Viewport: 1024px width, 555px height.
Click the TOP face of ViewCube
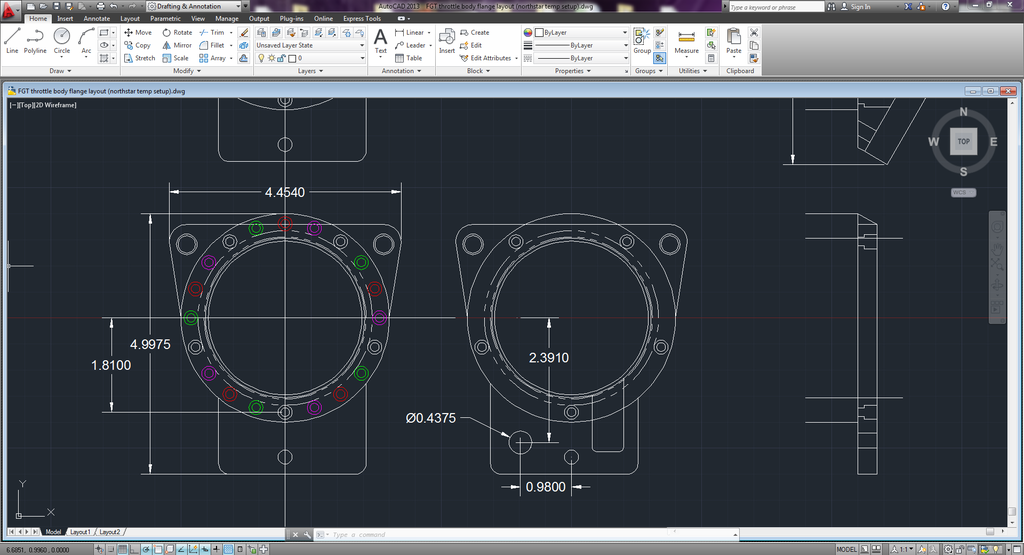(963, 142)
